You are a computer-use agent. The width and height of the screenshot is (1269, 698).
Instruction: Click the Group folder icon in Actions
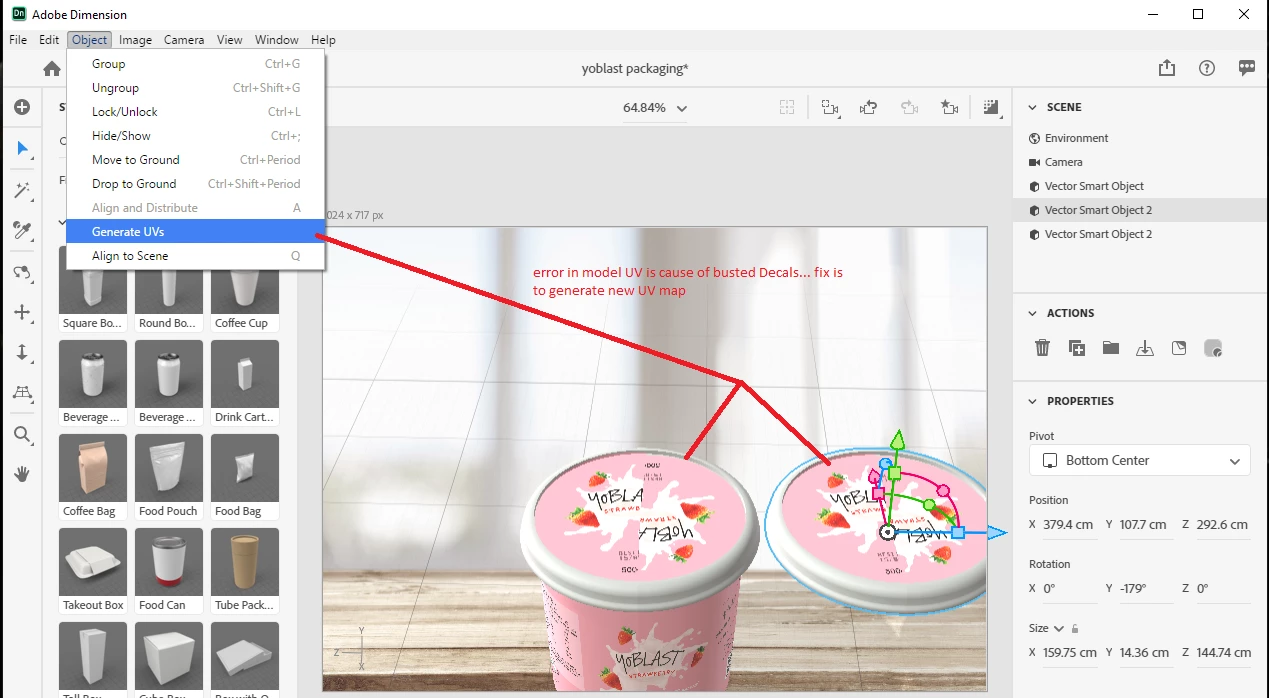[1111, 348]
